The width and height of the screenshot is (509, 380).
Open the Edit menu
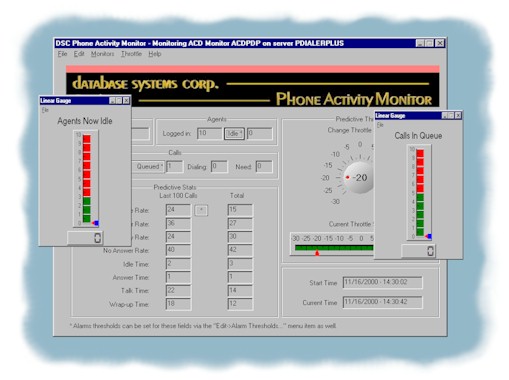79,54
